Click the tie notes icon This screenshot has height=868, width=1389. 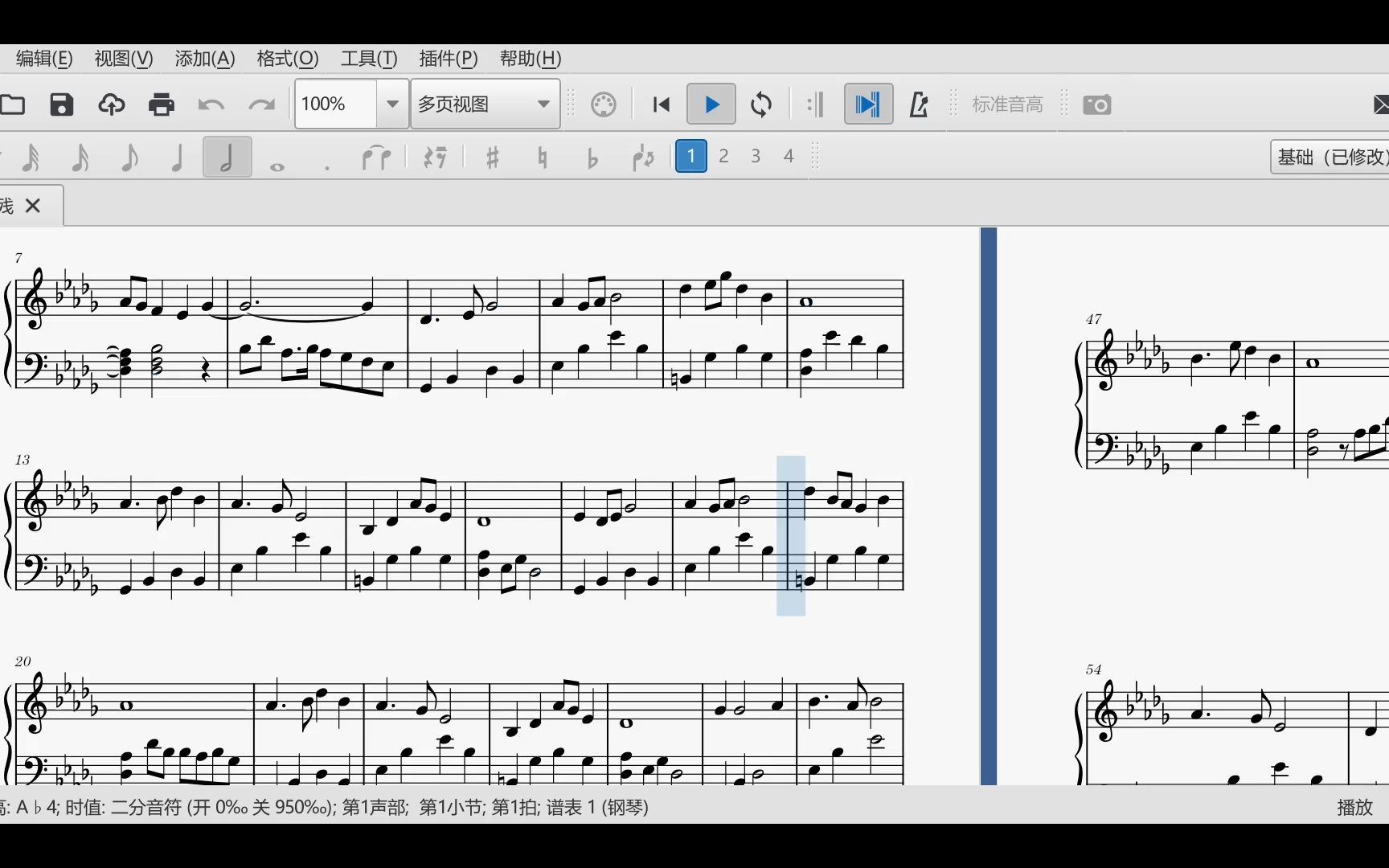click(x=376, y=158)
